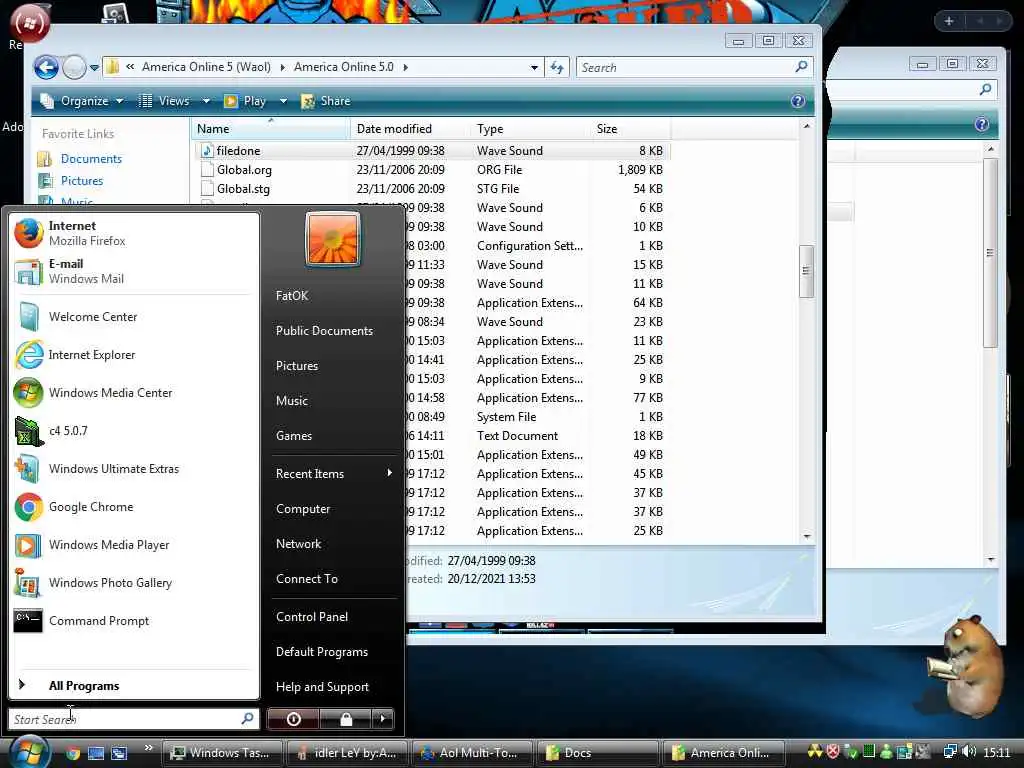The image size is (1024, 768).
Task: Select the filedone wave file
Action: point(432,151)
